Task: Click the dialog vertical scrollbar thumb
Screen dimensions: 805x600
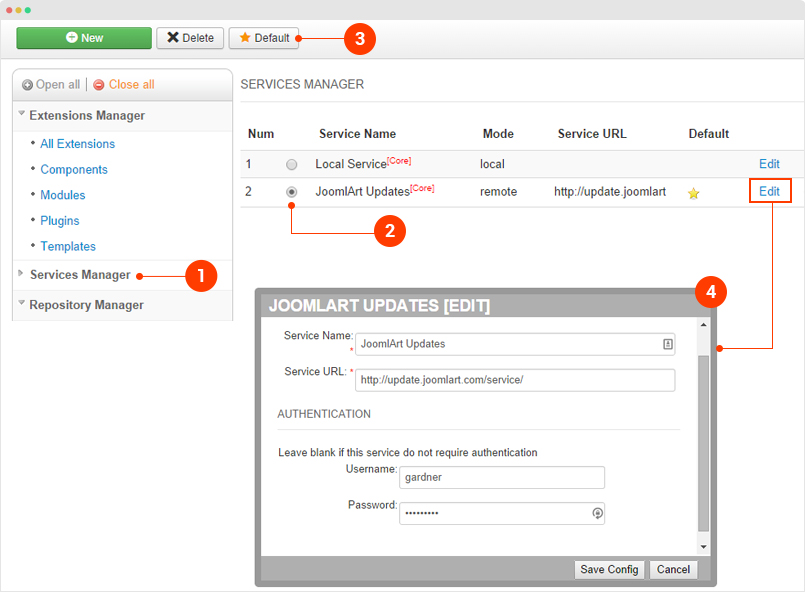Action: click(x=703, y=444)
